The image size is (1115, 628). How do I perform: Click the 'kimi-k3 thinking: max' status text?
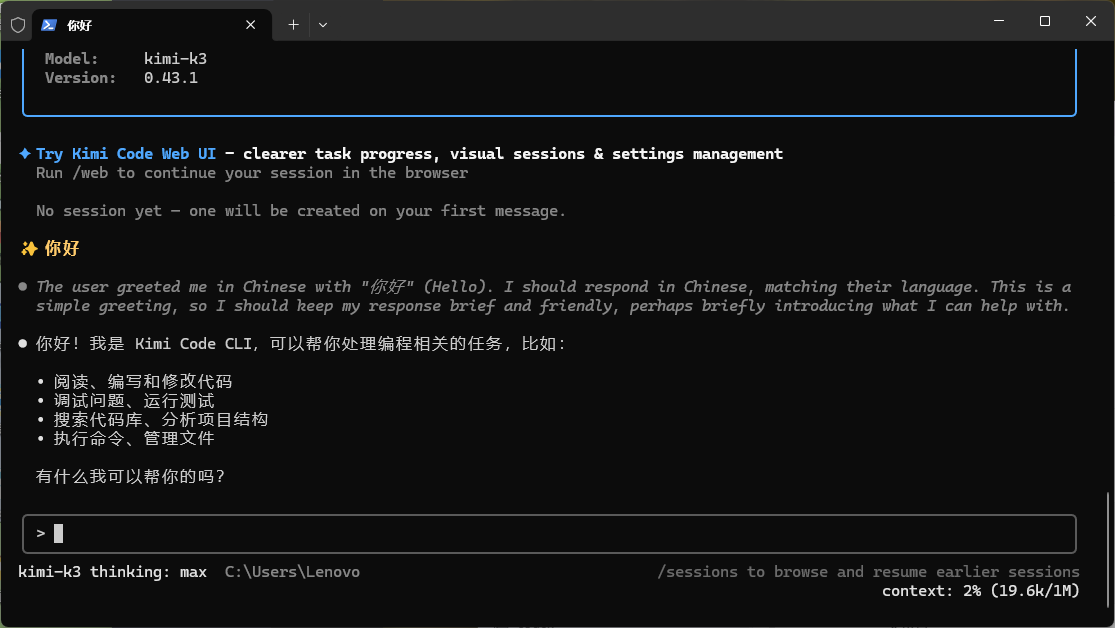pyautogui.click(x=112, y=572)
